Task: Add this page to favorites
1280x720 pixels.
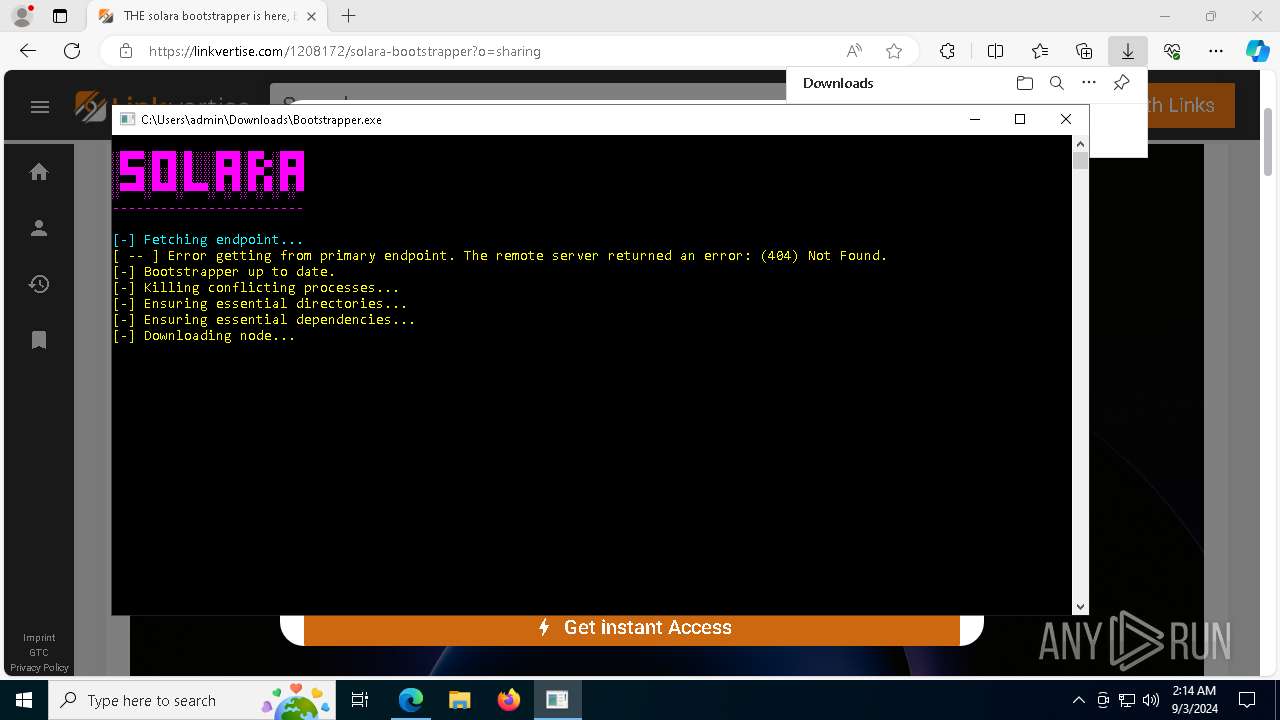Action: pyautogui.click(x=894, y=51)
